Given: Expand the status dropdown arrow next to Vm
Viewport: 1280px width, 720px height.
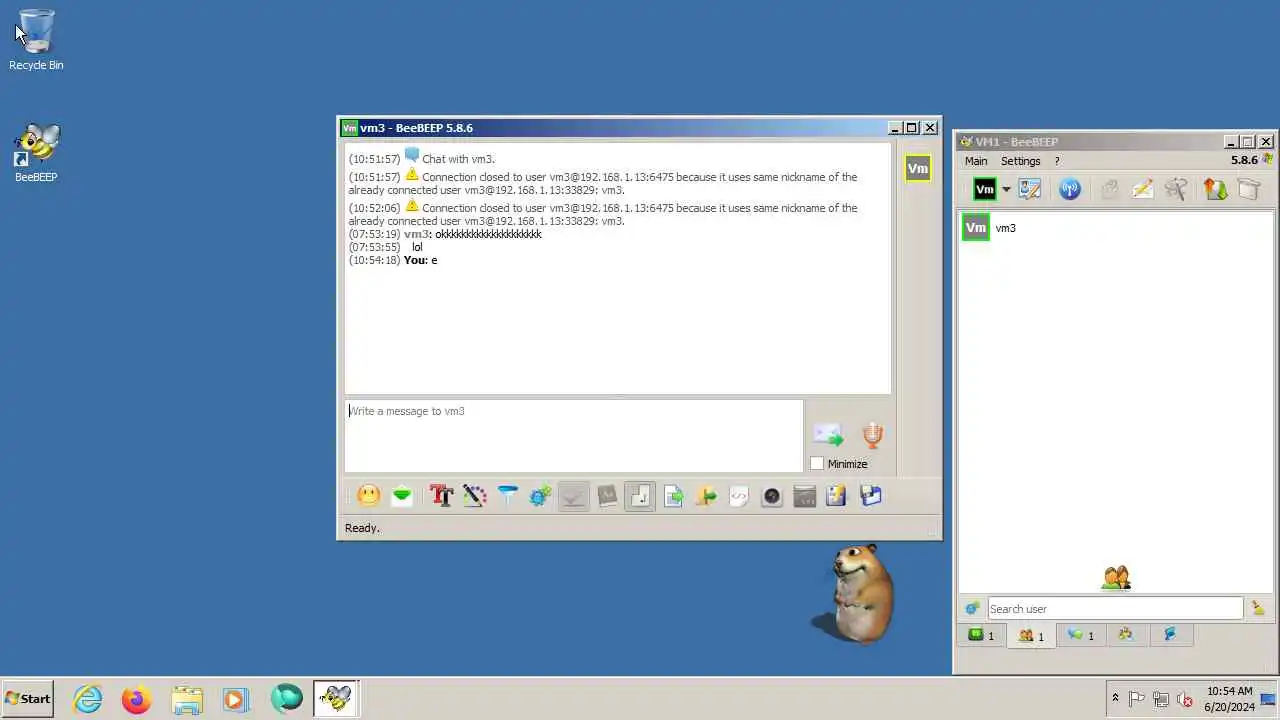Looking at the screenshot, I should click(x=1007, y=190).
